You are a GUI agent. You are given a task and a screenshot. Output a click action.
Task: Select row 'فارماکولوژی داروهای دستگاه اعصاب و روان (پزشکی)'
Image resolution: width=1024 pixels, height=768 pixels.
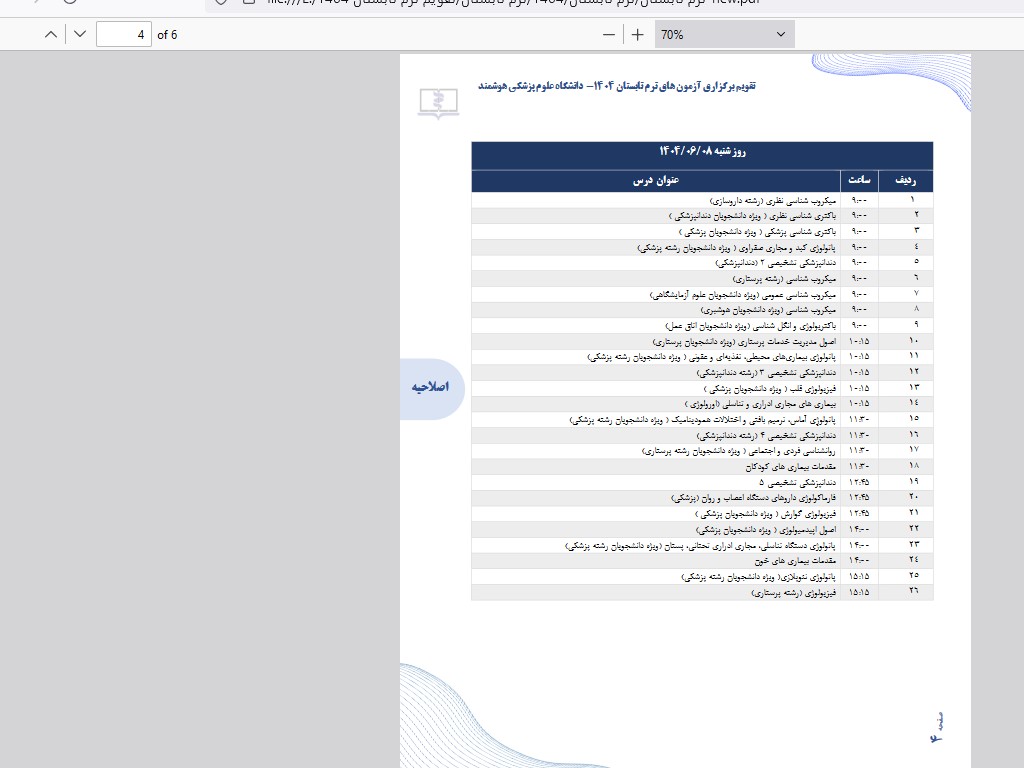pos(702,498)
